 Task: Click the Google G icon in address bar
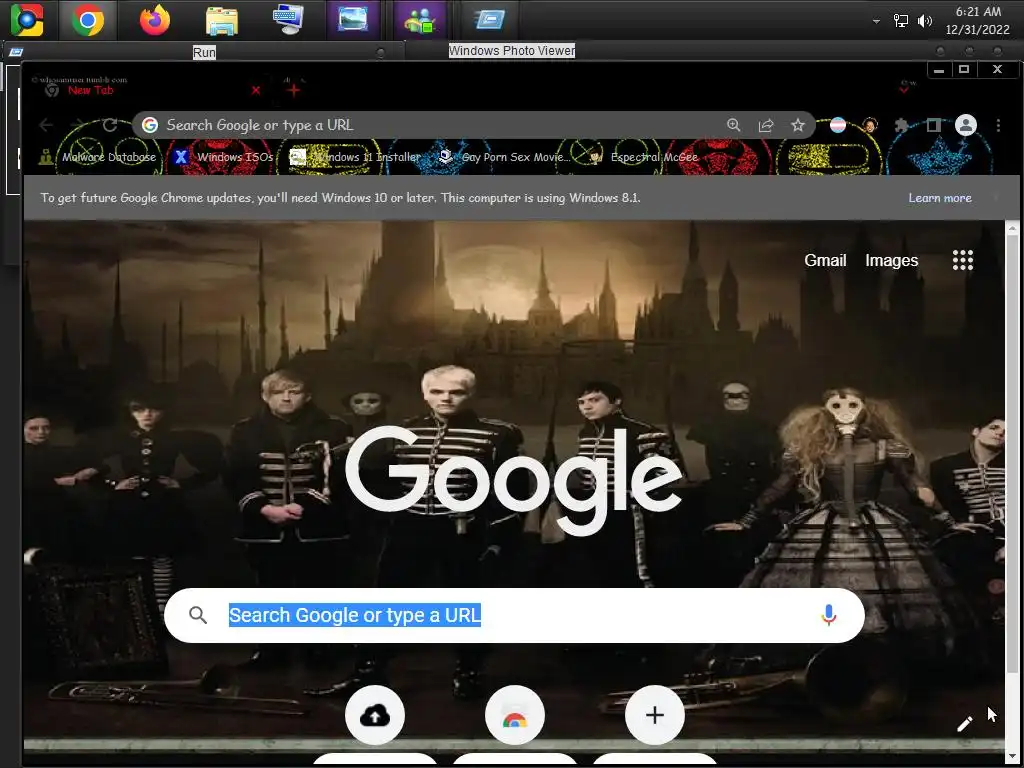[150, 125]
